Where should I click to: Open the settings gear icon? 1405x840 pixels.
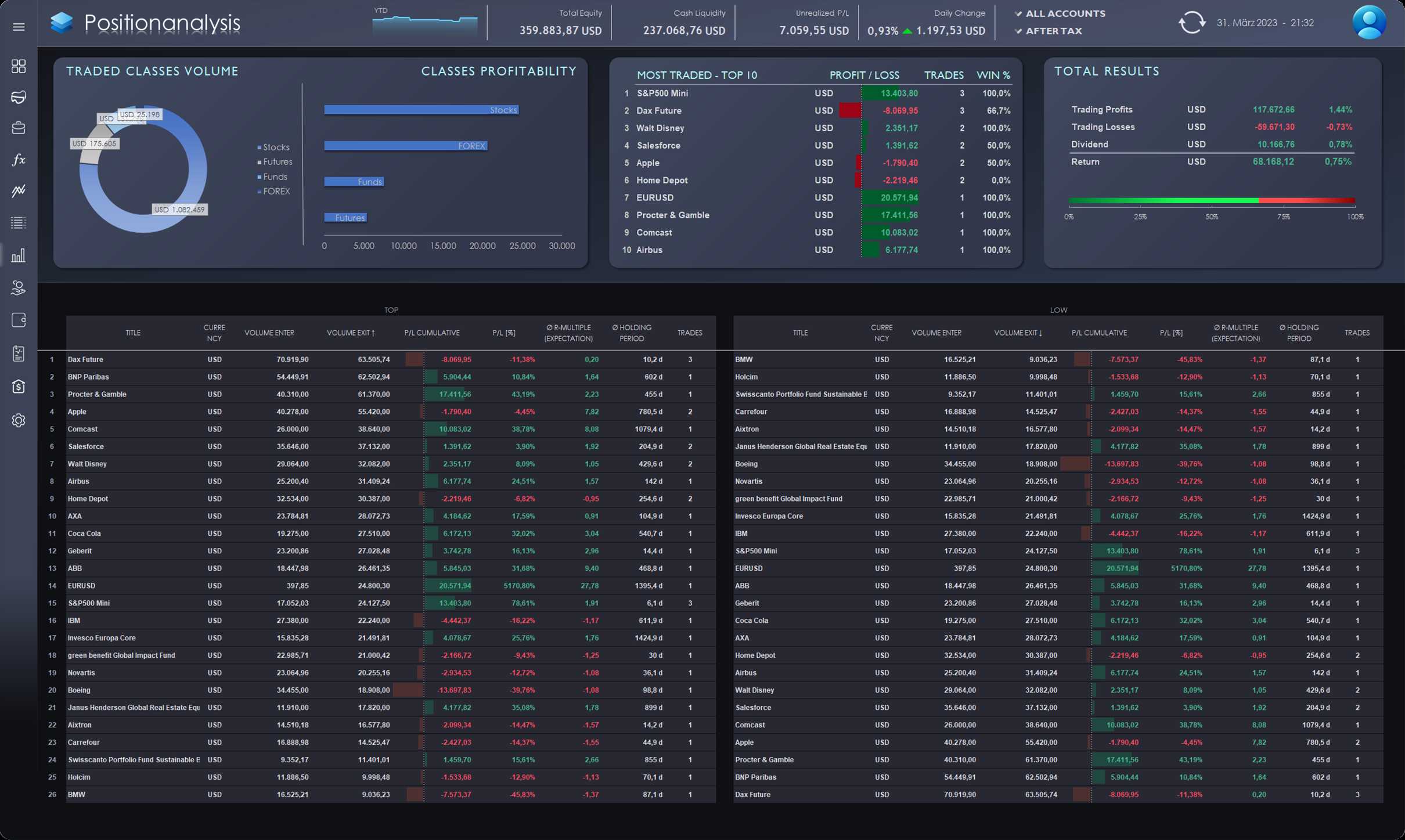click(x=19, y=420)
